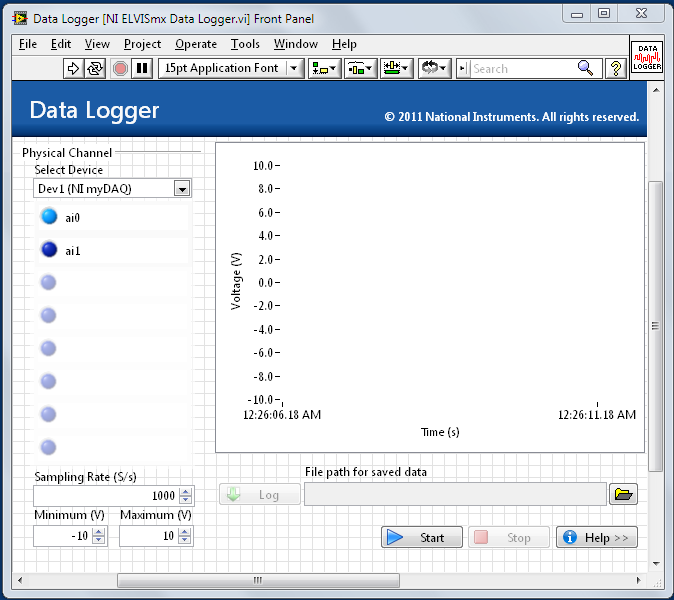Image resolution: width=674 pixels, height=600 pixels.
Task: Click the horizontal scrollbar thumb
Action: (258, 580)
